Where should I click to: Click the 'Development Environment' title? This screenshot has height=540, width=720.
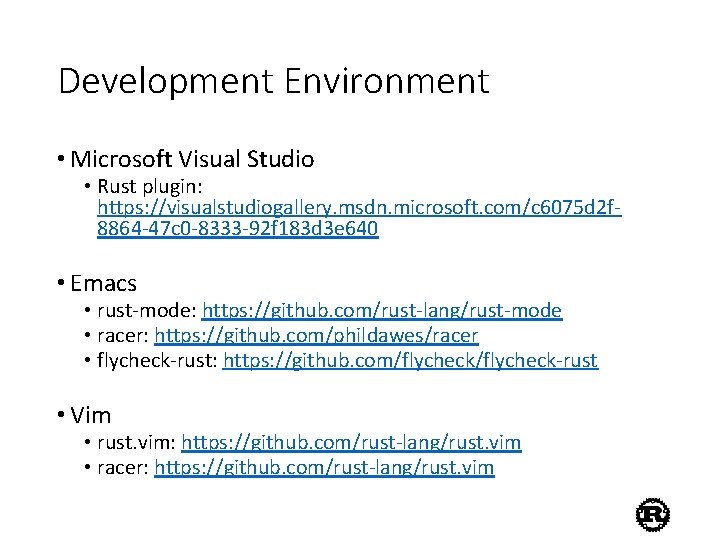tap(274, 81)
